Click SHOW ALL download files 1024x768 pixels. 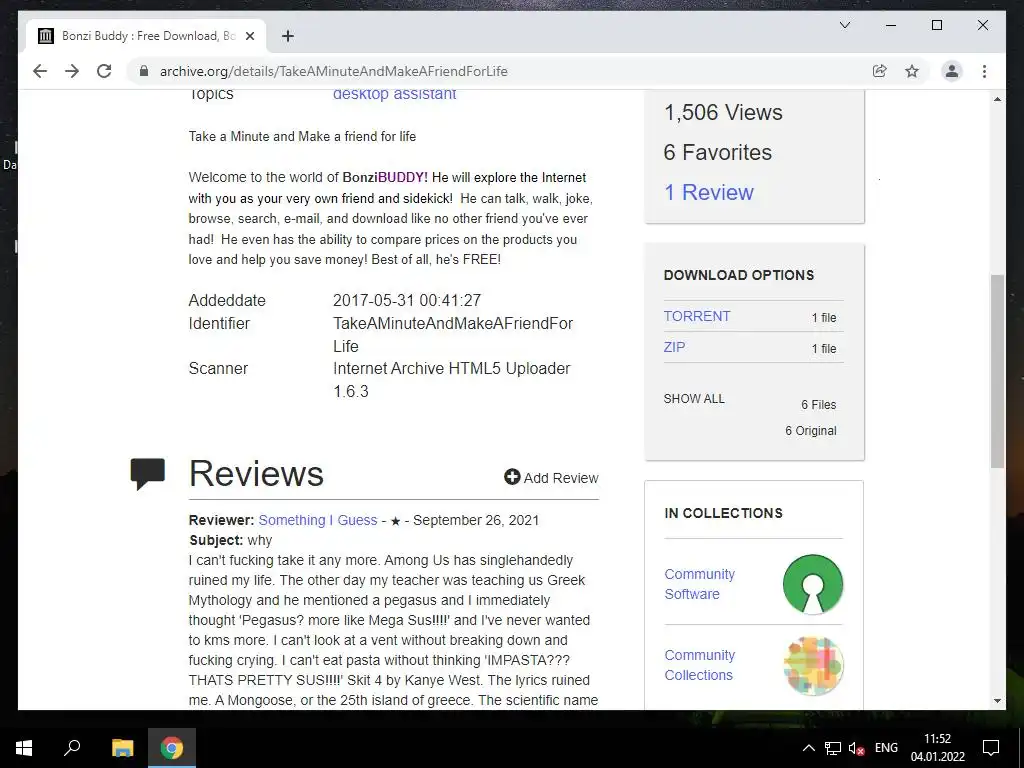tap(694, 398)
